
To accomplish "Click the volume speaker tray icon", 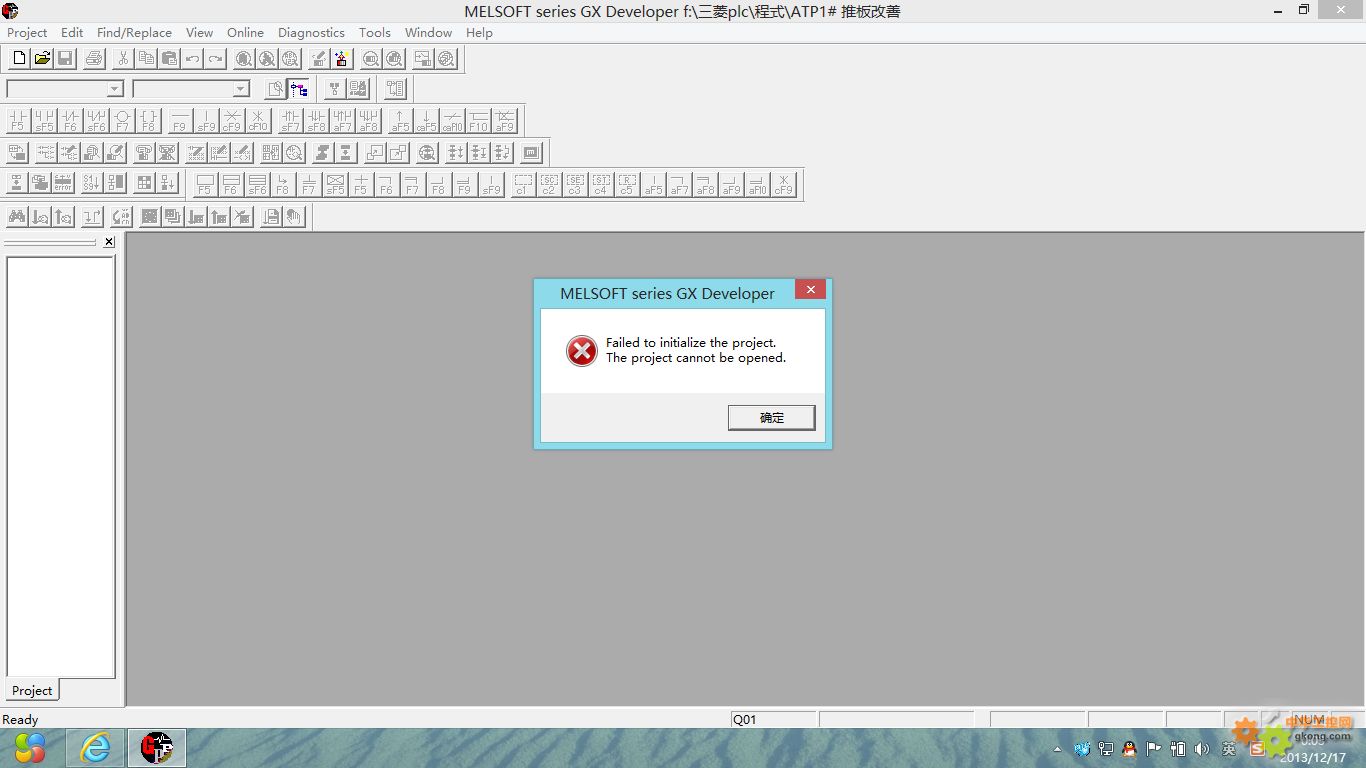I will point(1202,749).
